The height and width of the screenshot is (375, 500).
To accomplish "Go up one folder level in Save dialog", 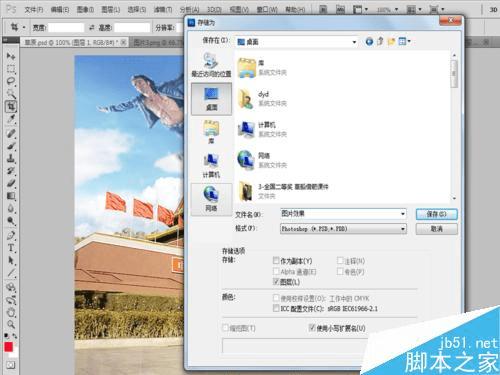I will click(380, 41).
